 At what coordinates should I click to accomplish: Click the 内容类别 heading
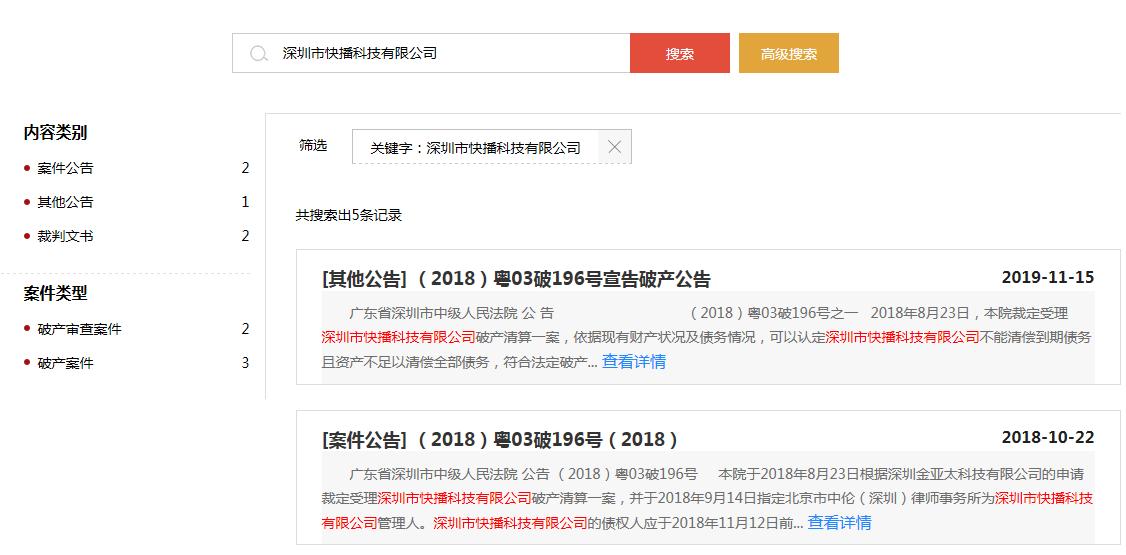[55, 132]
